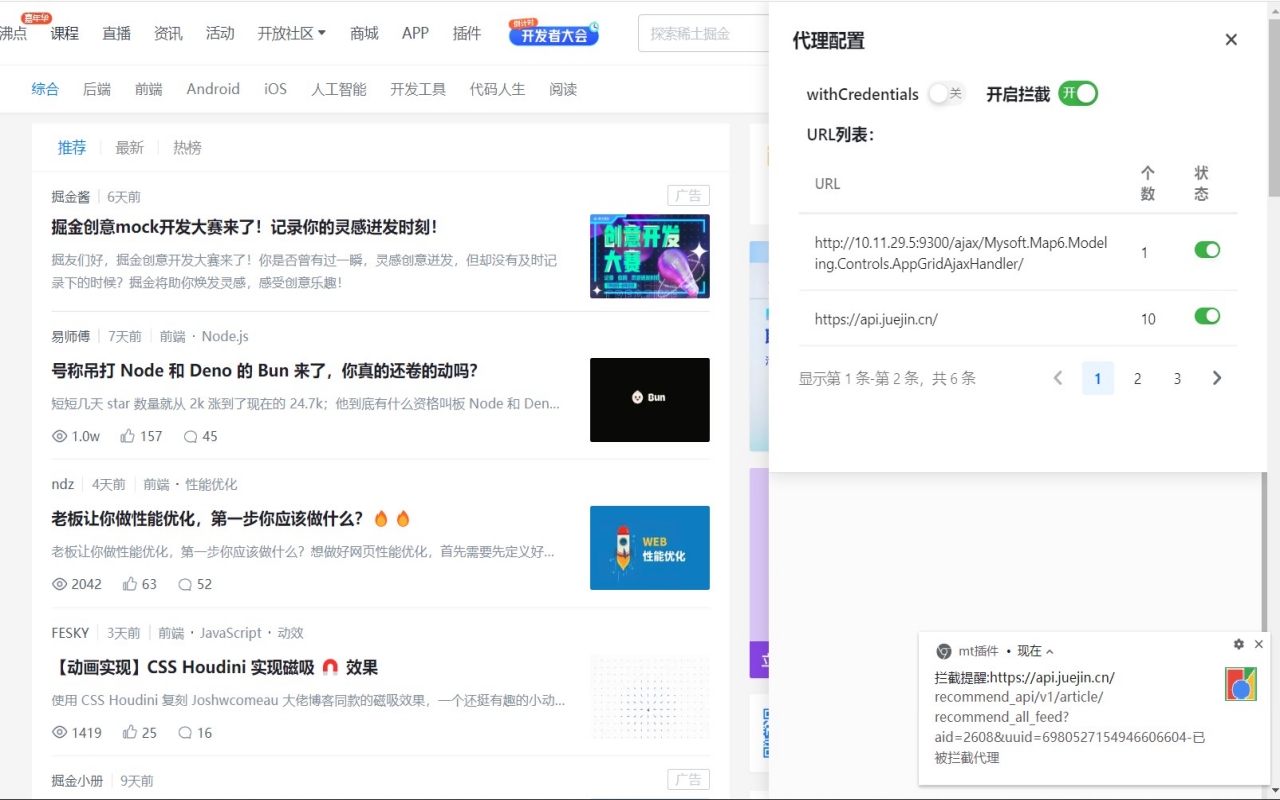Open the 课程 nav item
Image resolution: width=1280 pixels, height=800 pixels.
pyautogui.click(x=65, y=33)
